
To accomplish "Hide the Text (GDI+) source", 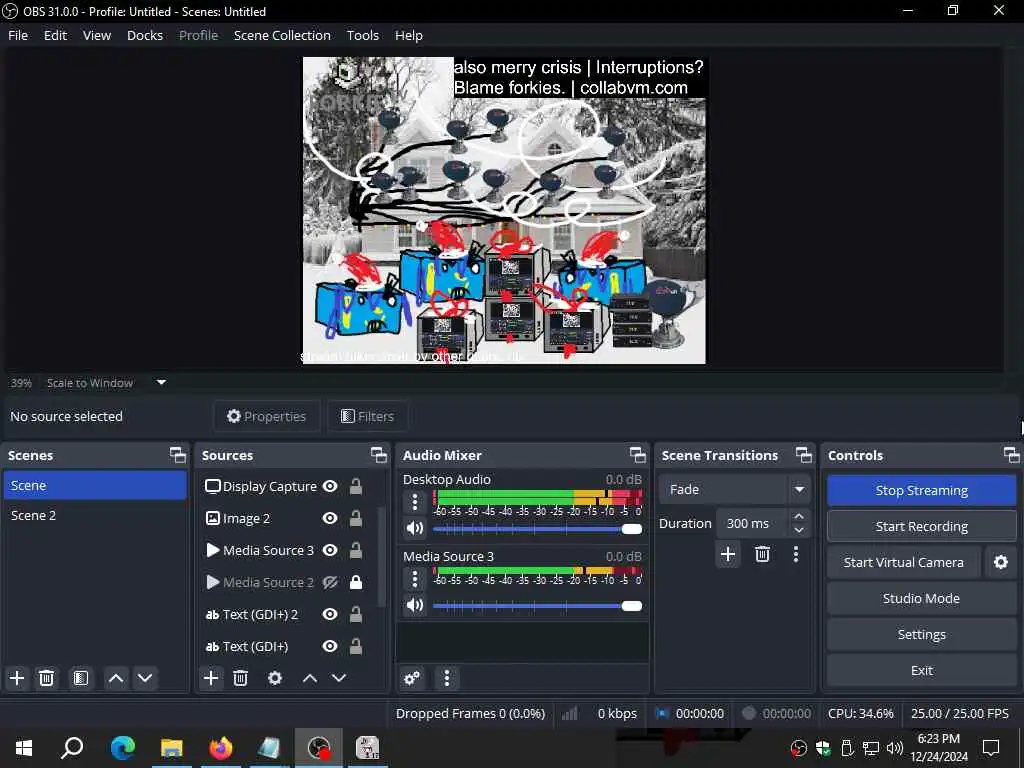I will (330, 647).
